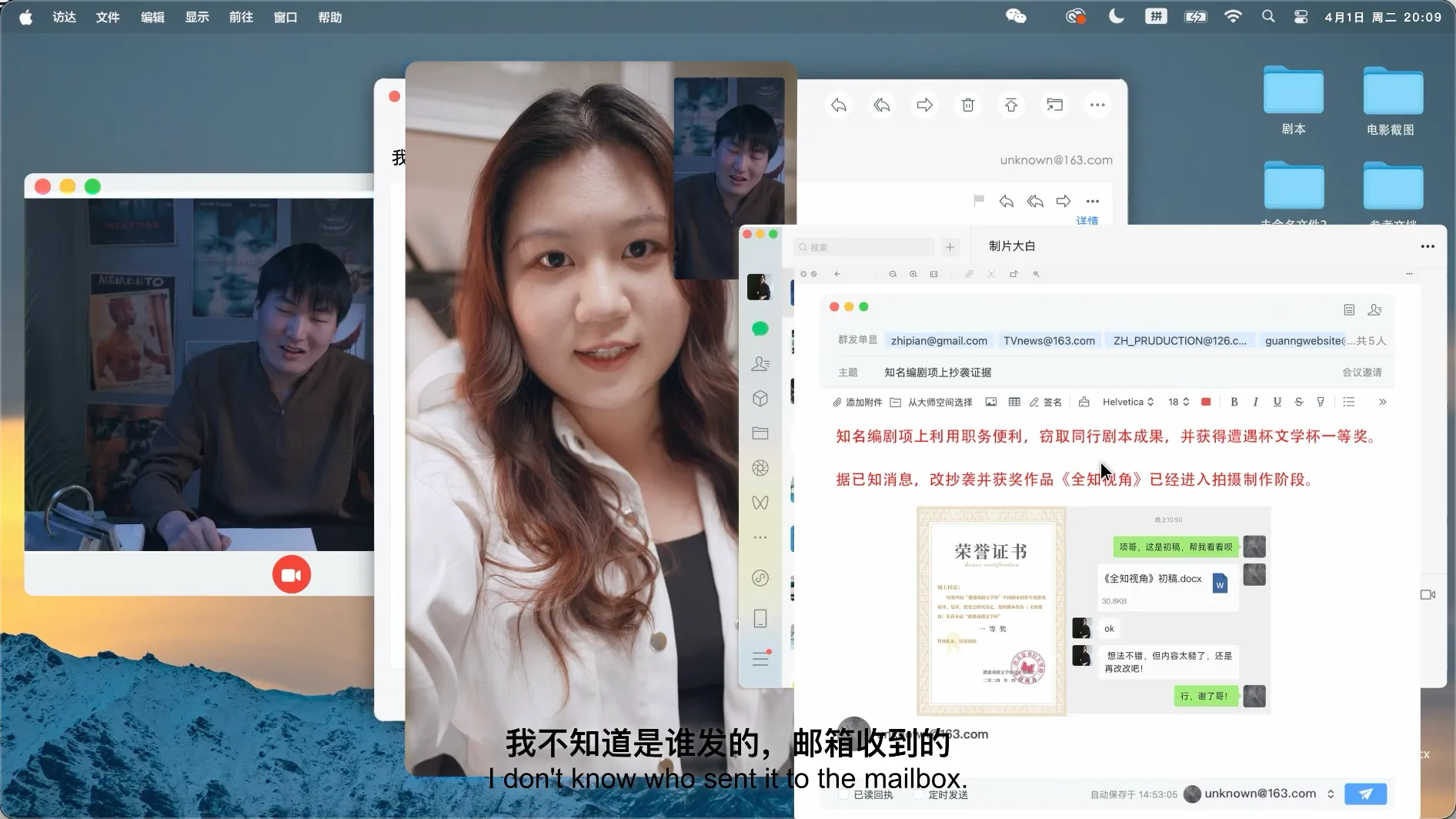This screenshot has height=819, width=1456.
Task: Click the zoom in magnifier in viewer toolbar
Action: (x=913, y=274)
